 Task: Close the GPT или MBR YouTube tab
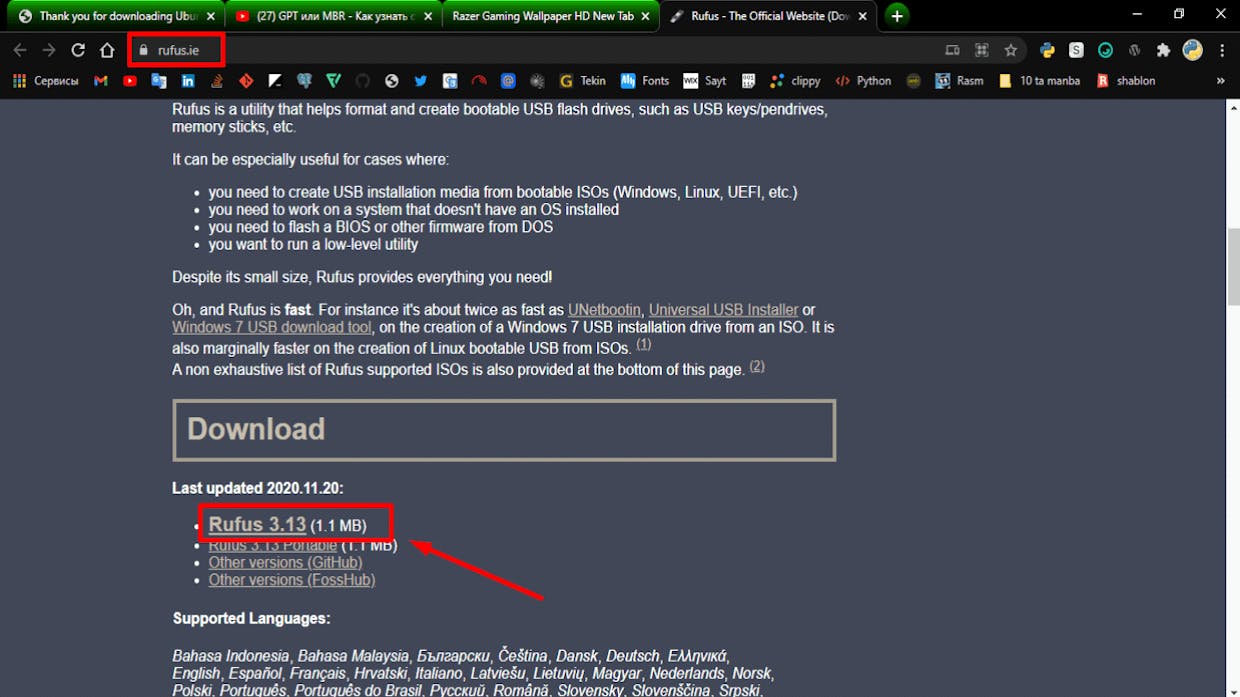(427, 16)
